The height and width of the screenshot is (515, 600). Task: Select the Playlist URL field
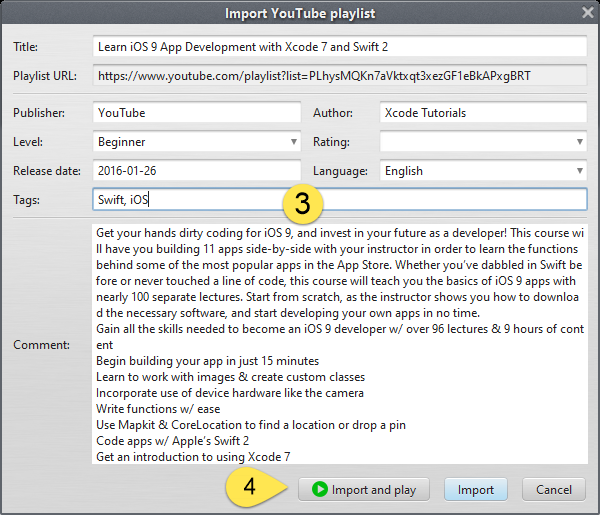[x=338, y=76]
